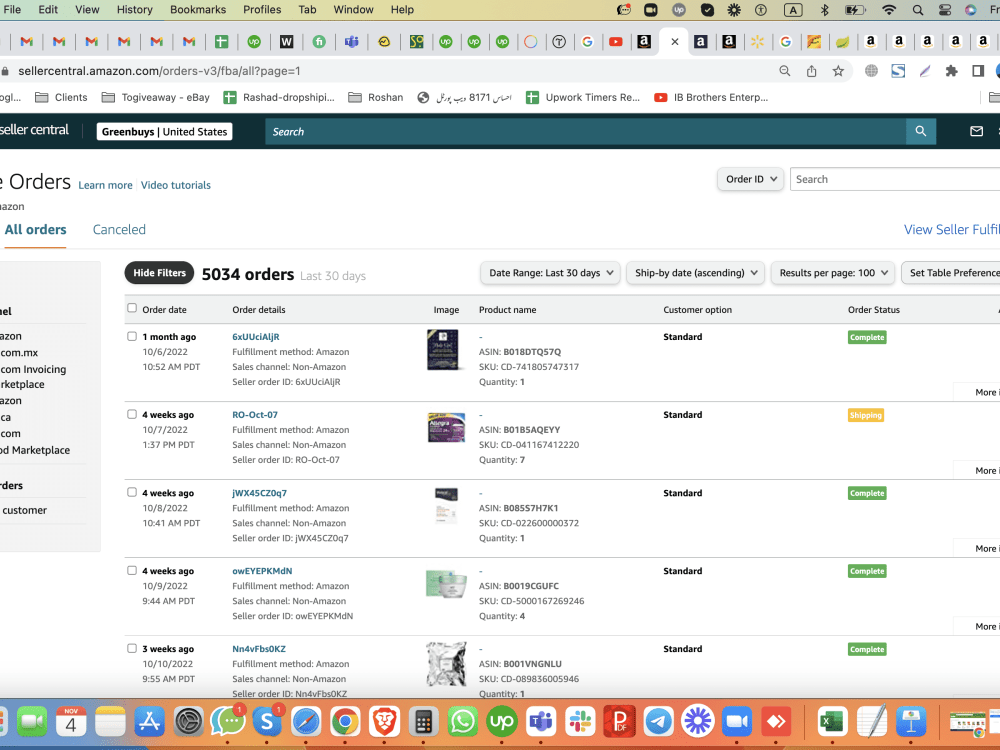Open order link owEYEPKMdN
The height and width of the screenshot is (750, 1000).
pyautogui.click(x=262, y=571)
